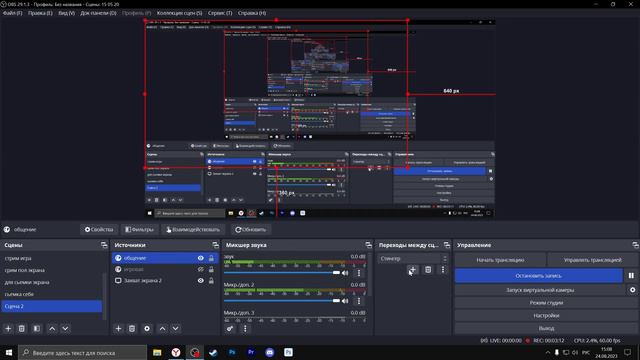Float the Управление dock panel

pos(636,245)
